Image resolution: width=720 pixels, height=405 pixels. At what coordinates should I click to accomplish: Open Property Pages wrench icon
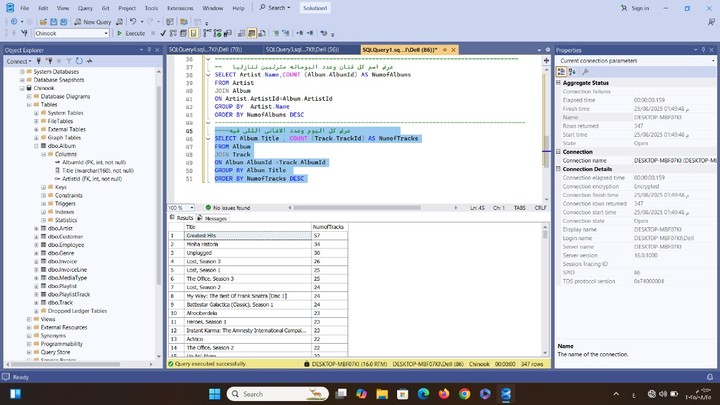pos(585,72)
